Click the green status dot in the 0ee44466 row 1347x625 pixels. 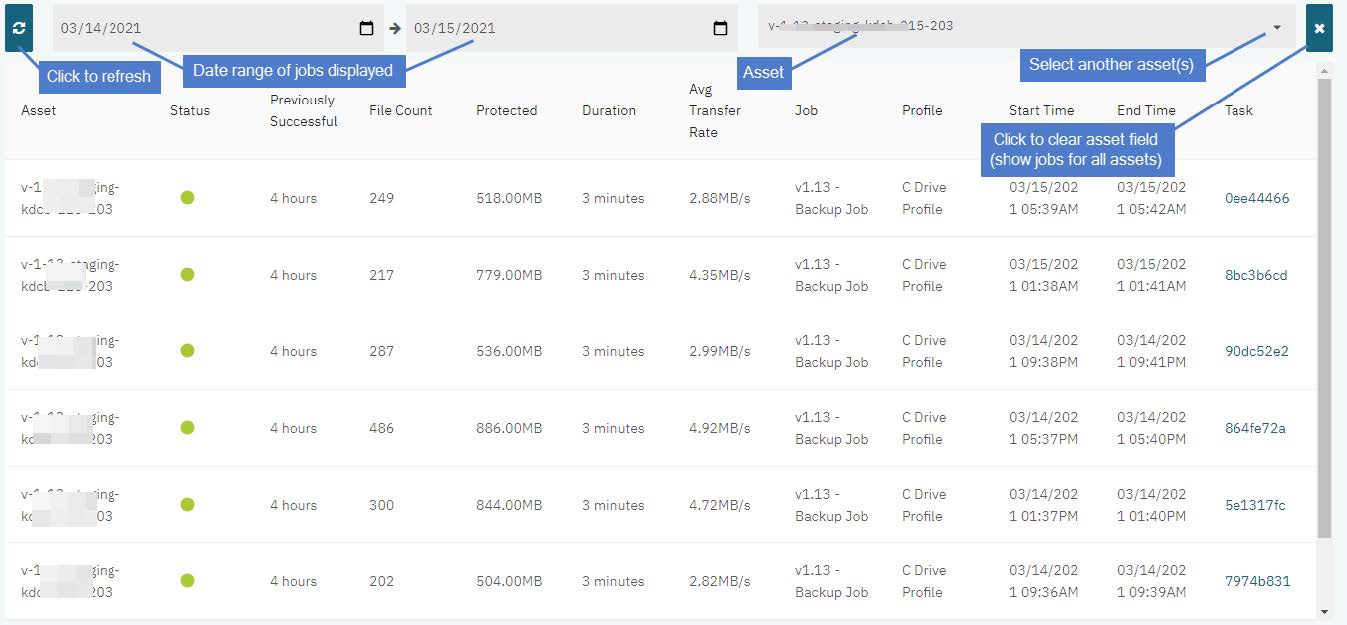point(187,197)
